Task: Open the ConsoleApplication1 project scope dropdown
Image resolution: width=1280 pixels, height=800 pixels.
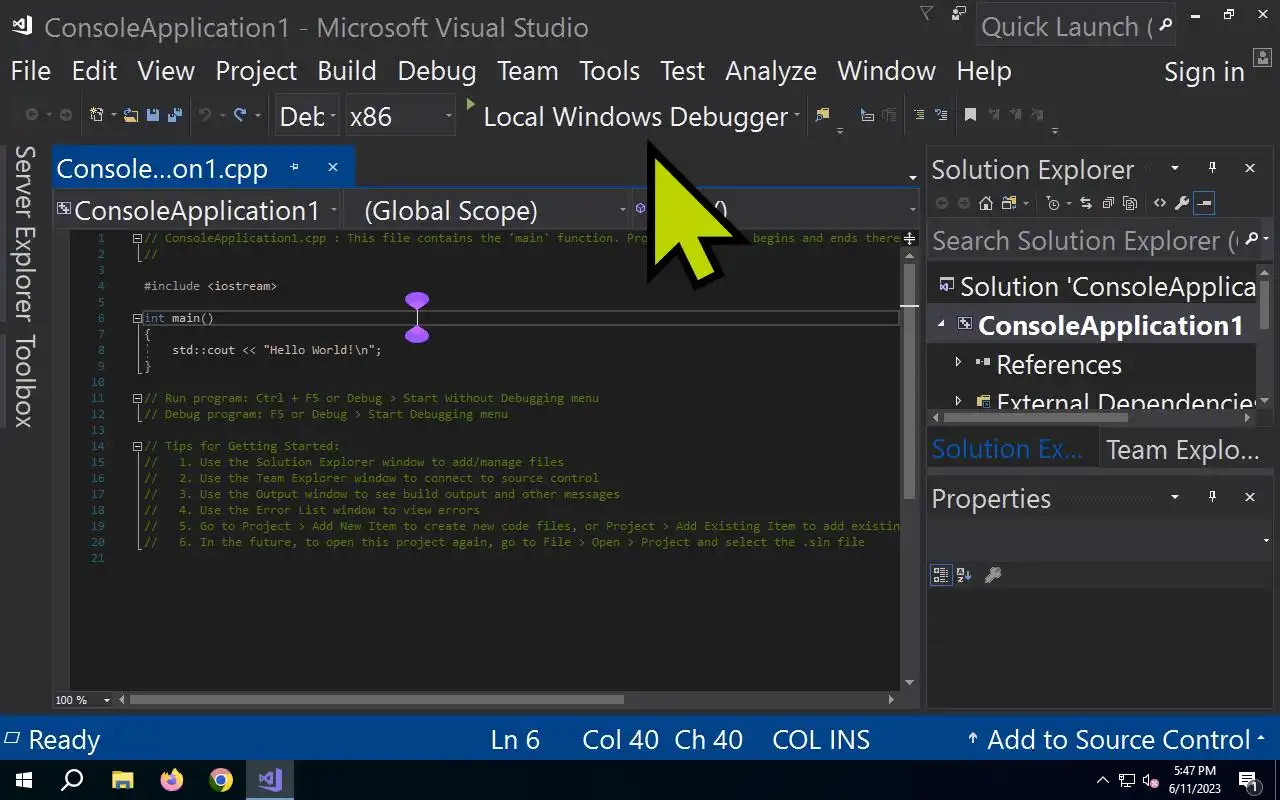Action: tap(196, 210)
